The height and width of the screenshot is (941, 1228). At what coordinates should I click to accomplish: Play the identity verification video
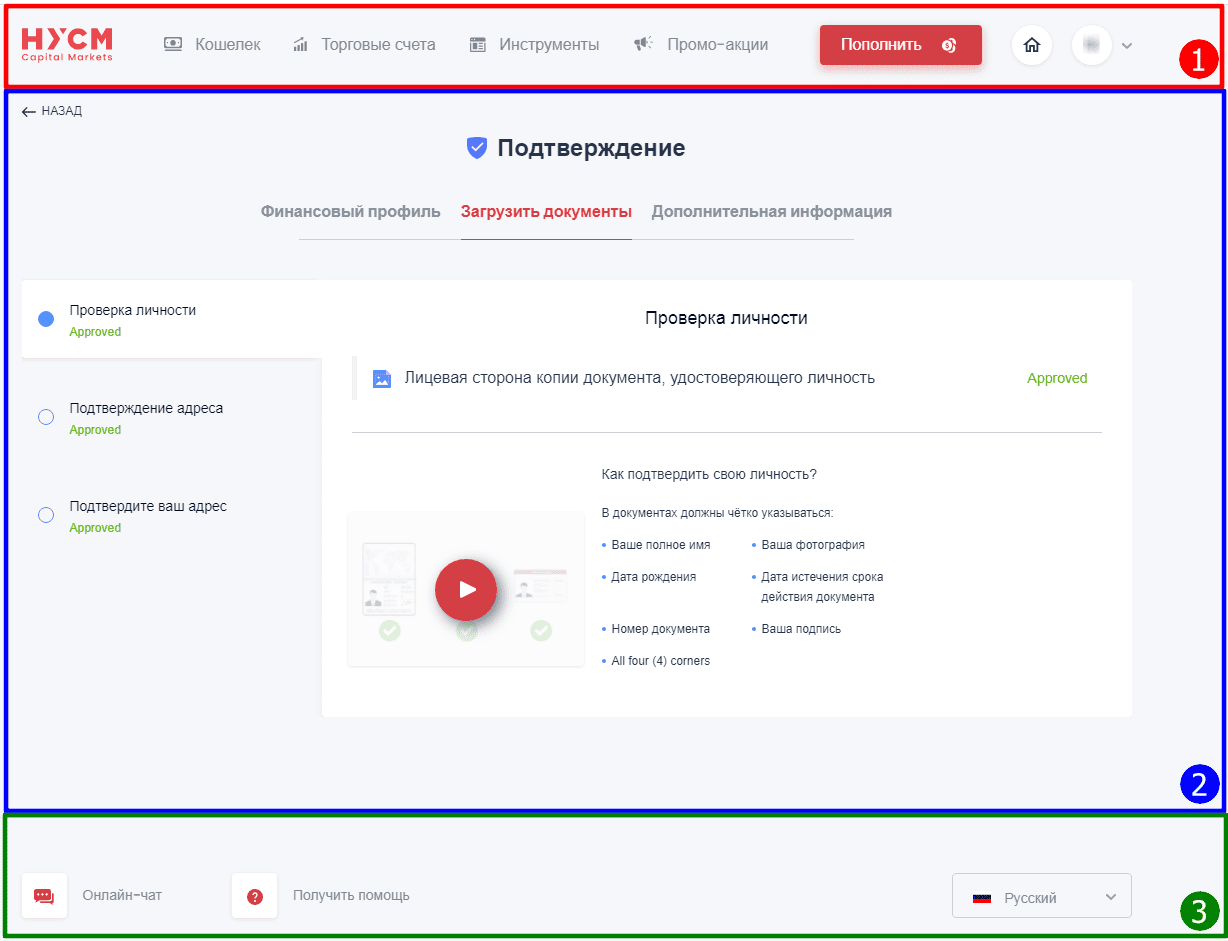[466, 590]
